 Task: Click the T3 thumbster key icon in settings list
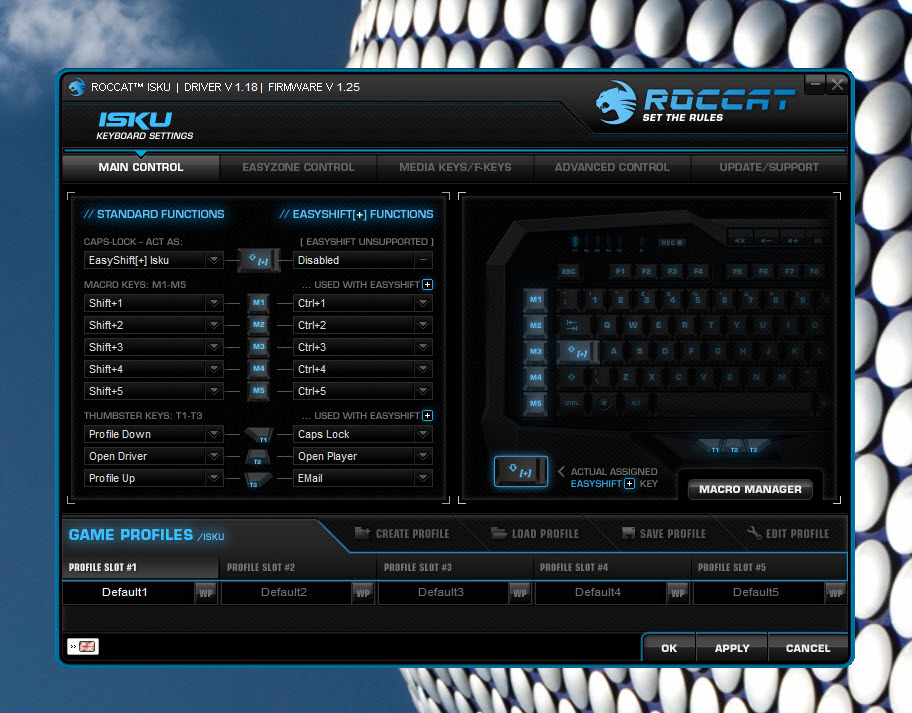click(x=258, y=479)
